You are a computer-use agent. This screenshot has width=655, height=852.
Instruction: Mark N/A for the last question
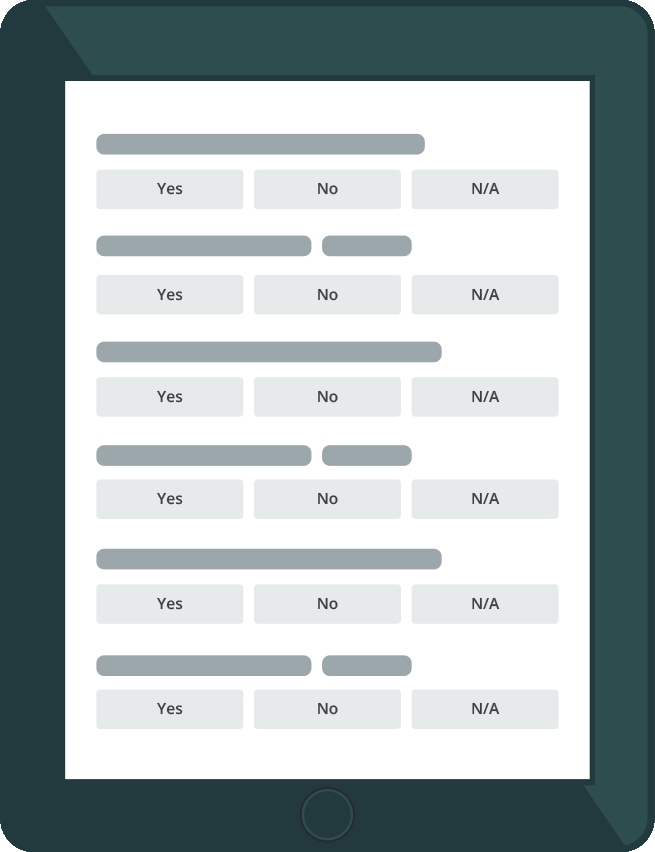pyautogui.click(x=485, y=709)
